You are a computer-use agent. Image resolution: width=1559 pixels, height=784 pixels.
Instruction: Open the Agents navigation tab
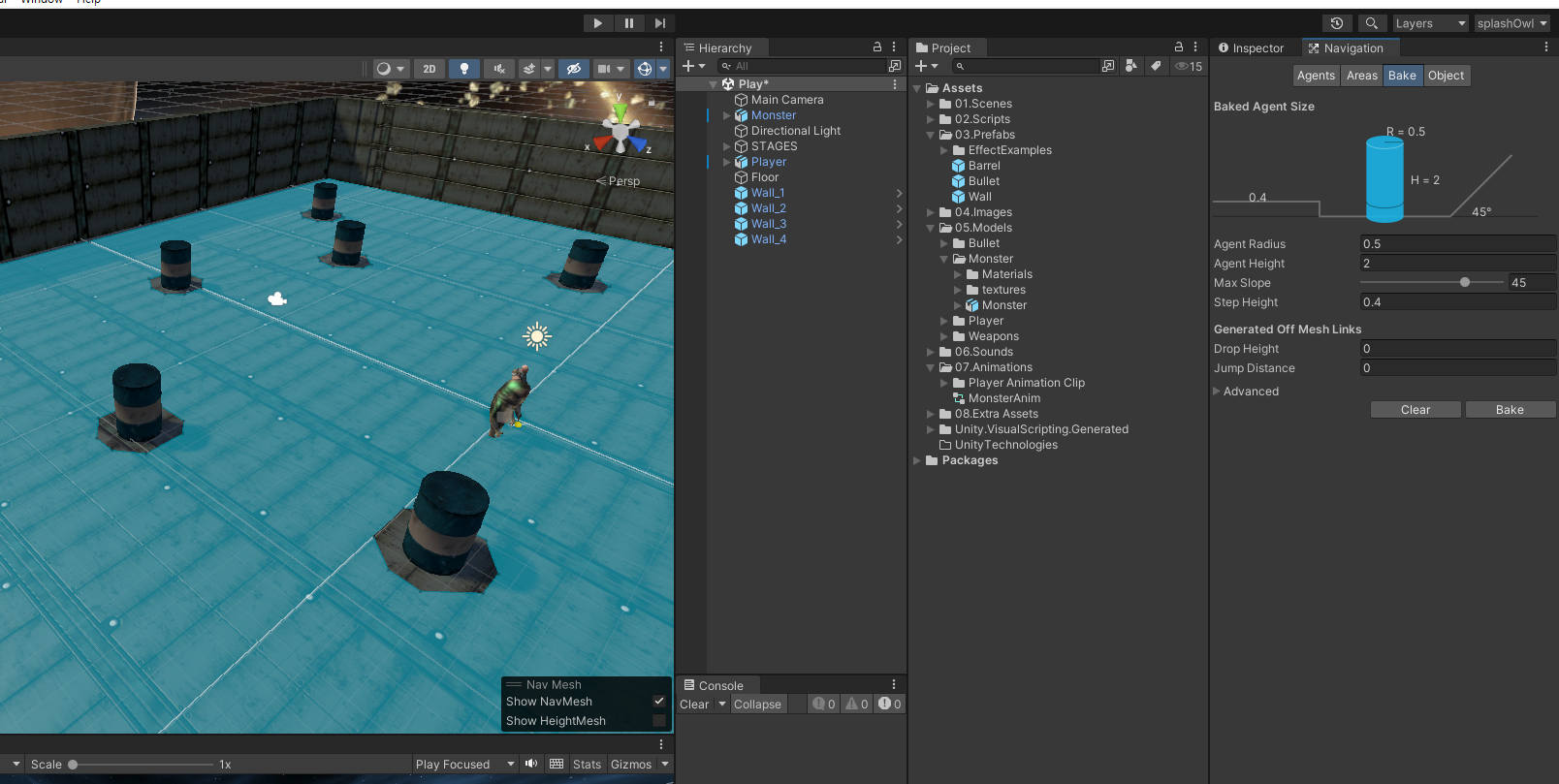click(x=1316, y=76)
